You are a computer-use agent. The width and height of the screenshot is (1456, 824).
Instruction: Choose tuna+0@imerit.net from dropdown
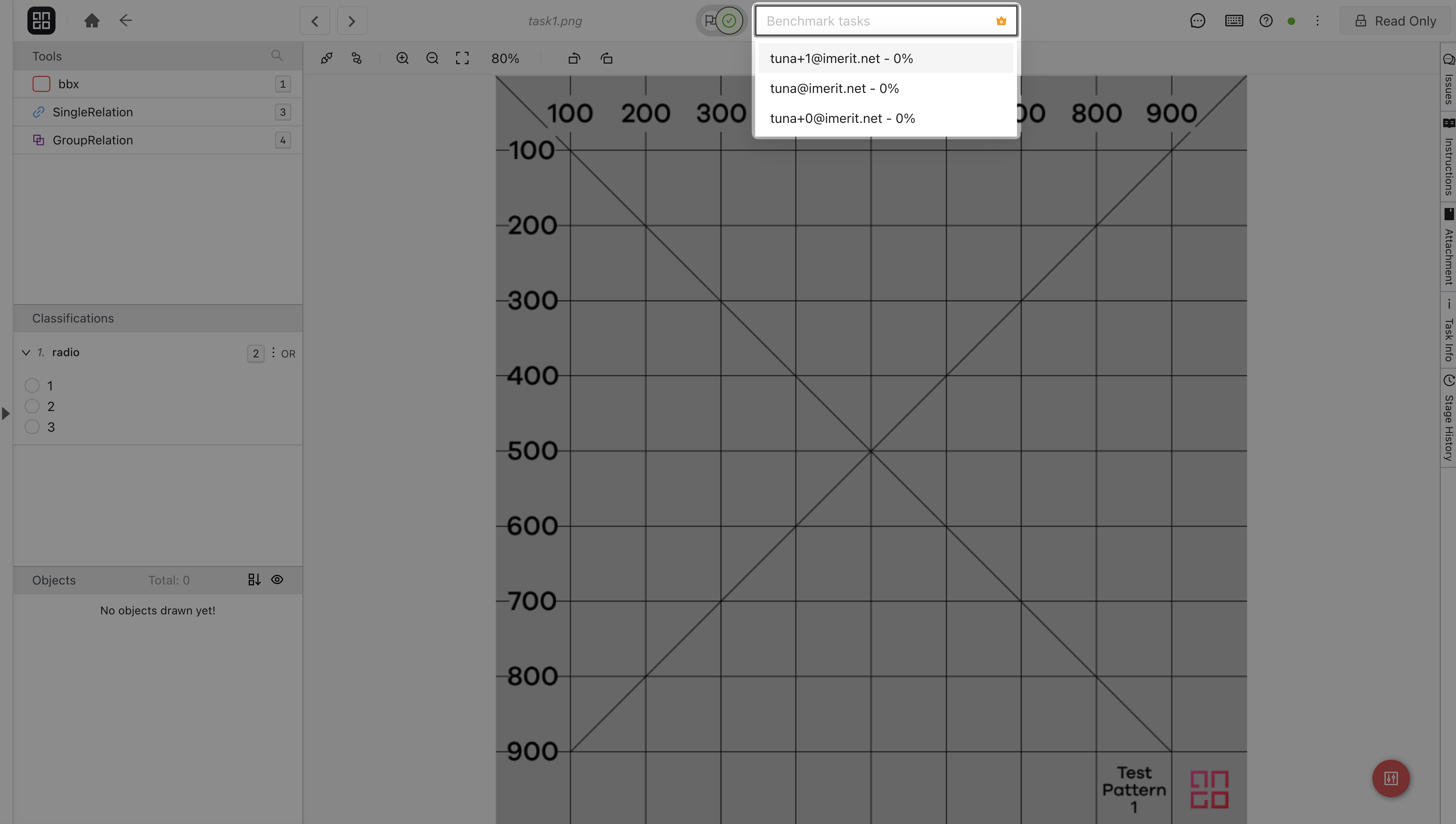click(842, 118)
